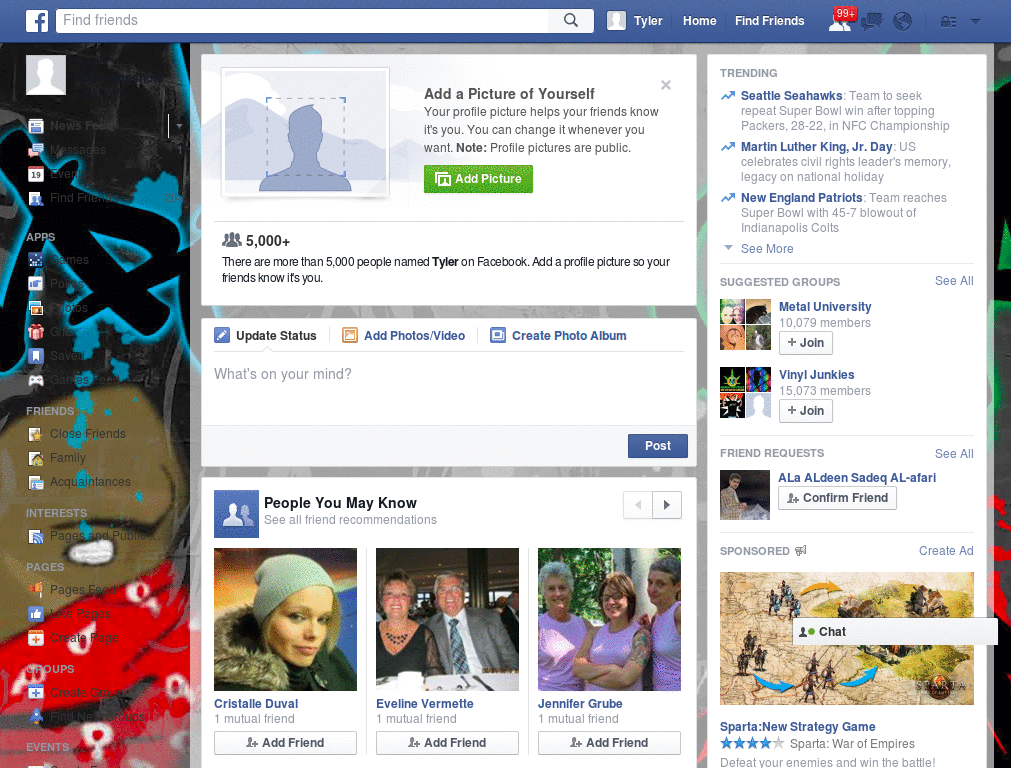Add Jennifer Grube as a friend
The height and width of the screenshot is (768, 1024).
[x=609, y=743]
